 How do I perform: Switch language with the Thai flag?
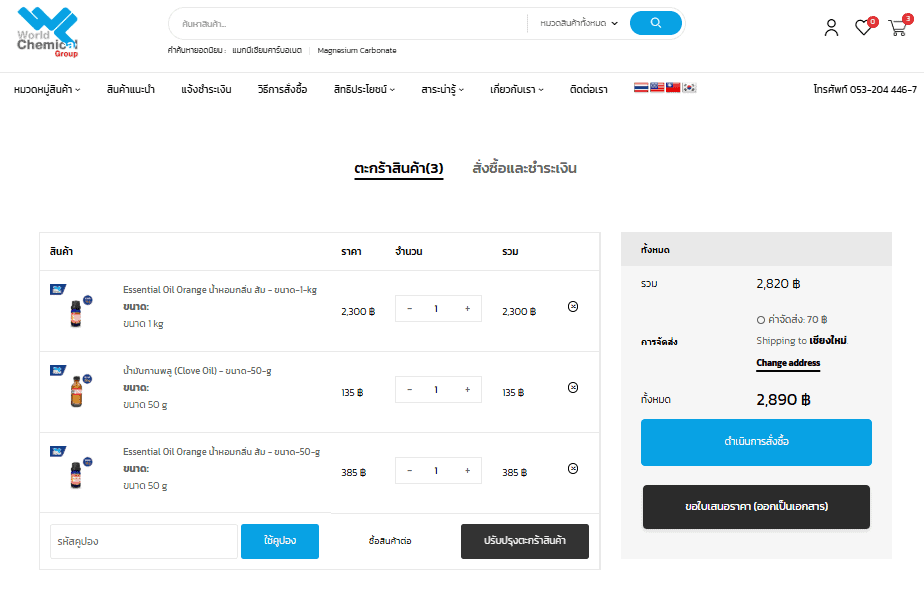click(x=641, y=88)
